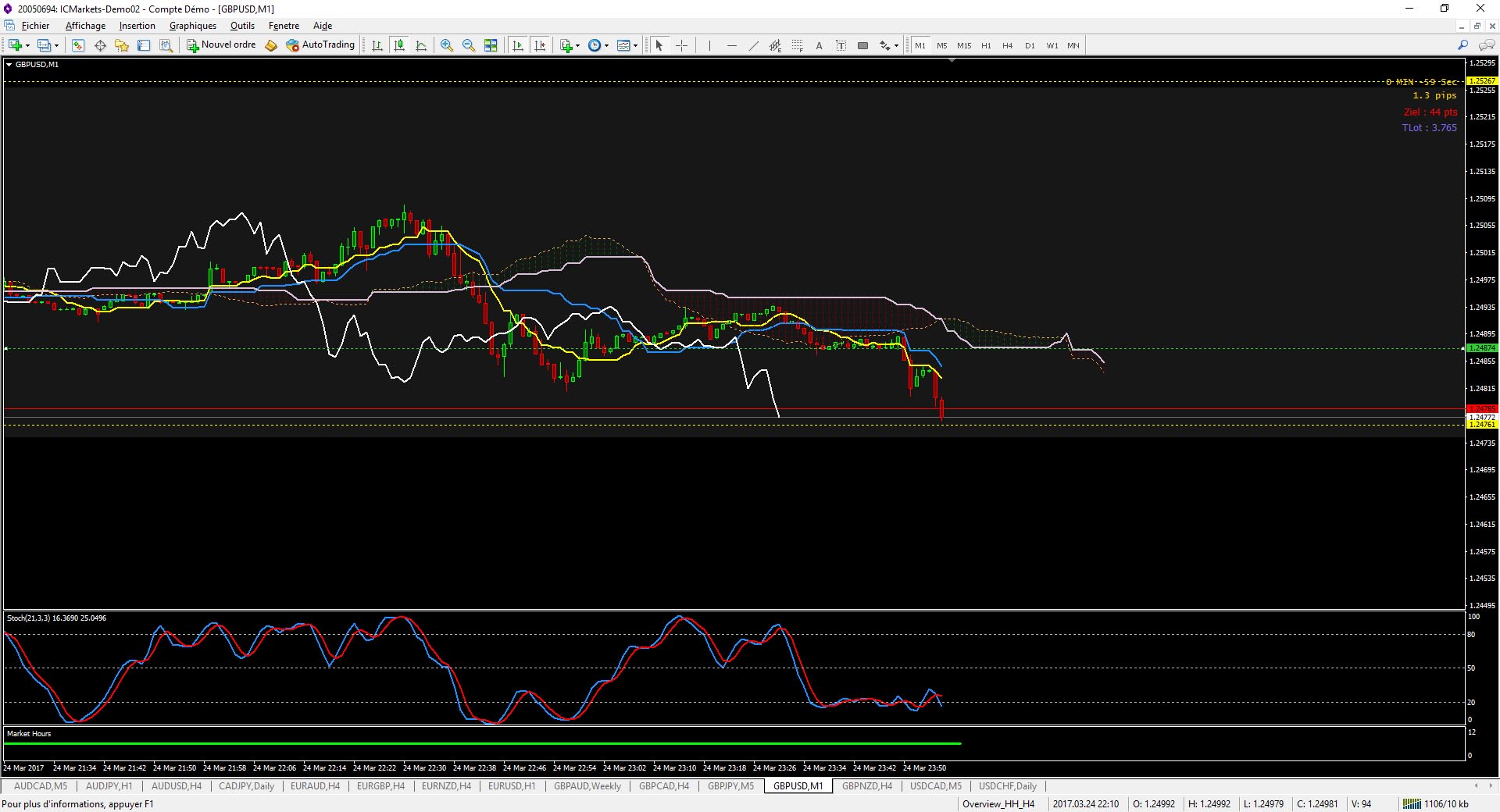This screenshot has height=812, width=1500.
Task: Click the MetaEditor yellow book icon
Action: coord(271,45)
